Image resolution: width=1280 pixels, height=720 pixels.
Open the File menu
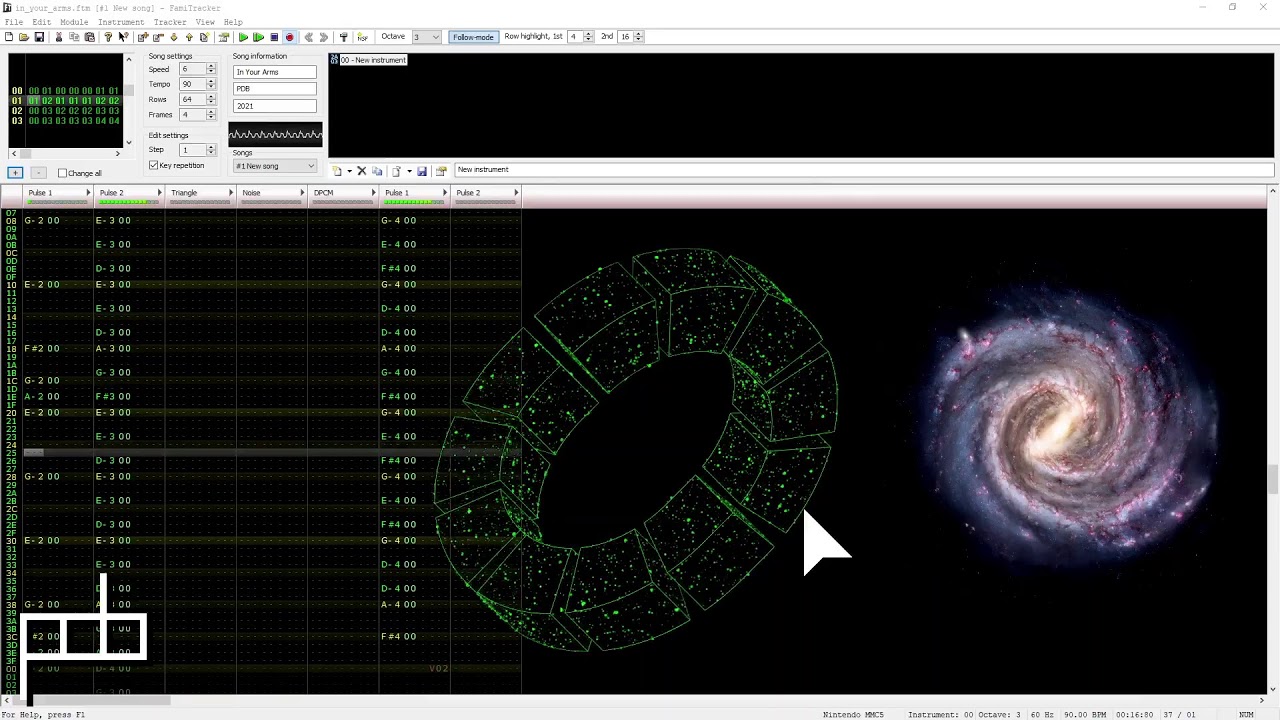click(14, 22)
